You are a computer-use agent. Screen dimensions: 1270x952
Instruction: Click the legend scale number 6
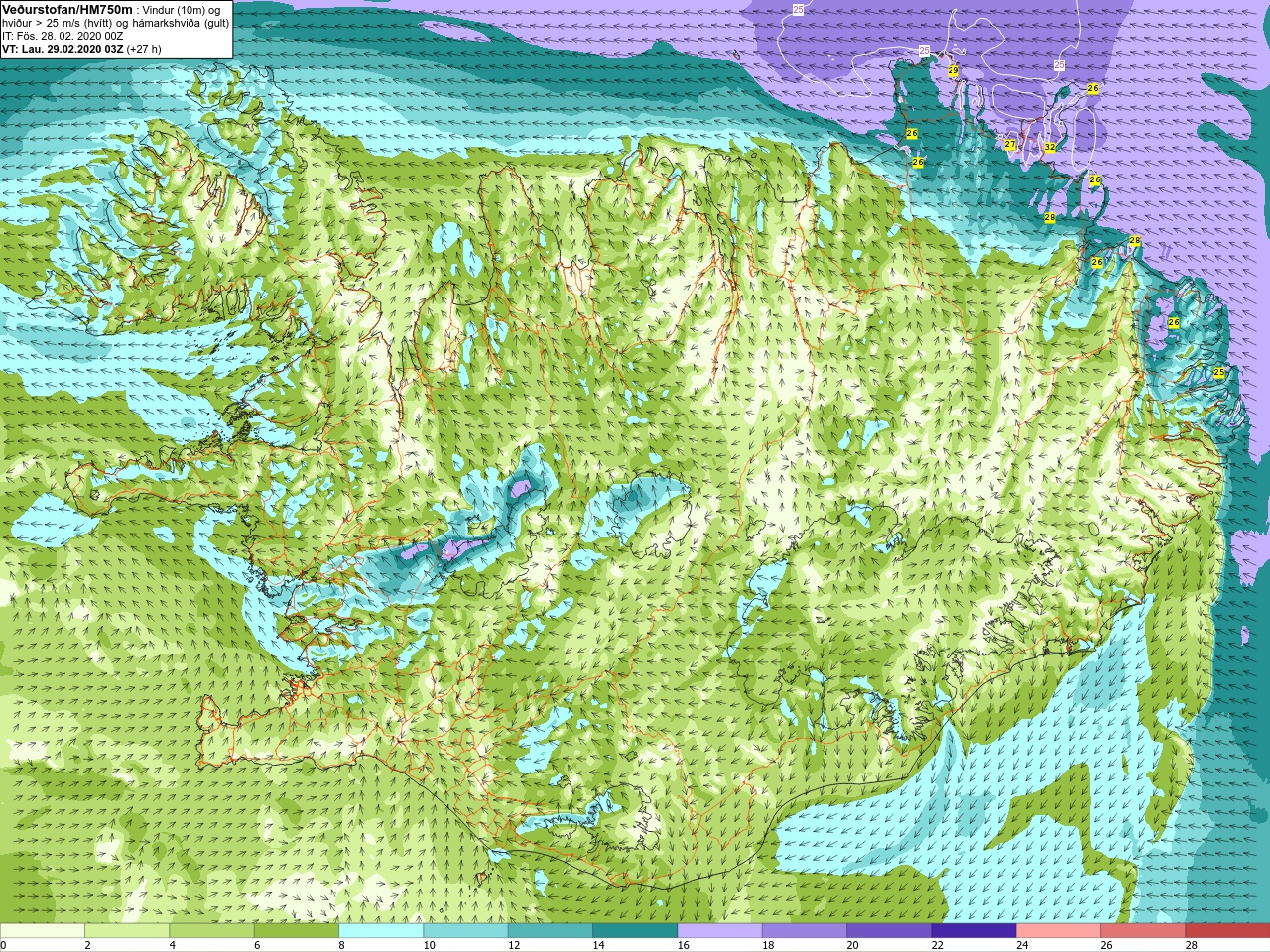[x=257, y=945]
